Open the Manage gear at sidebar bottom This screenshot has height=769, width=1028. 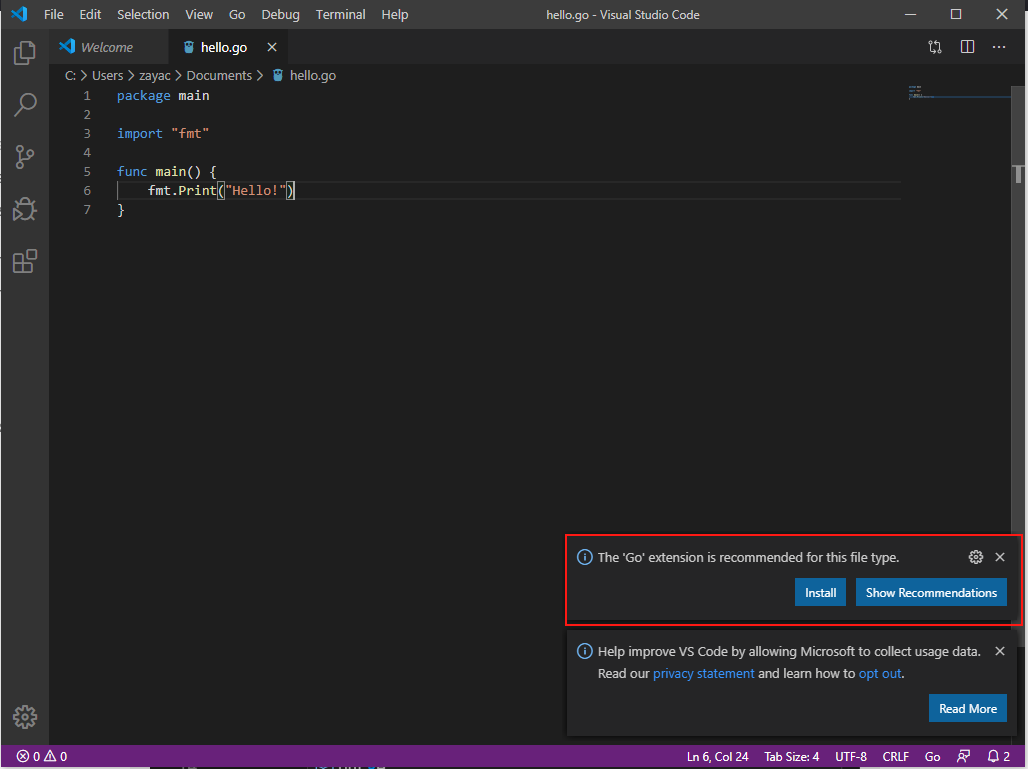[x=24, y=717]
